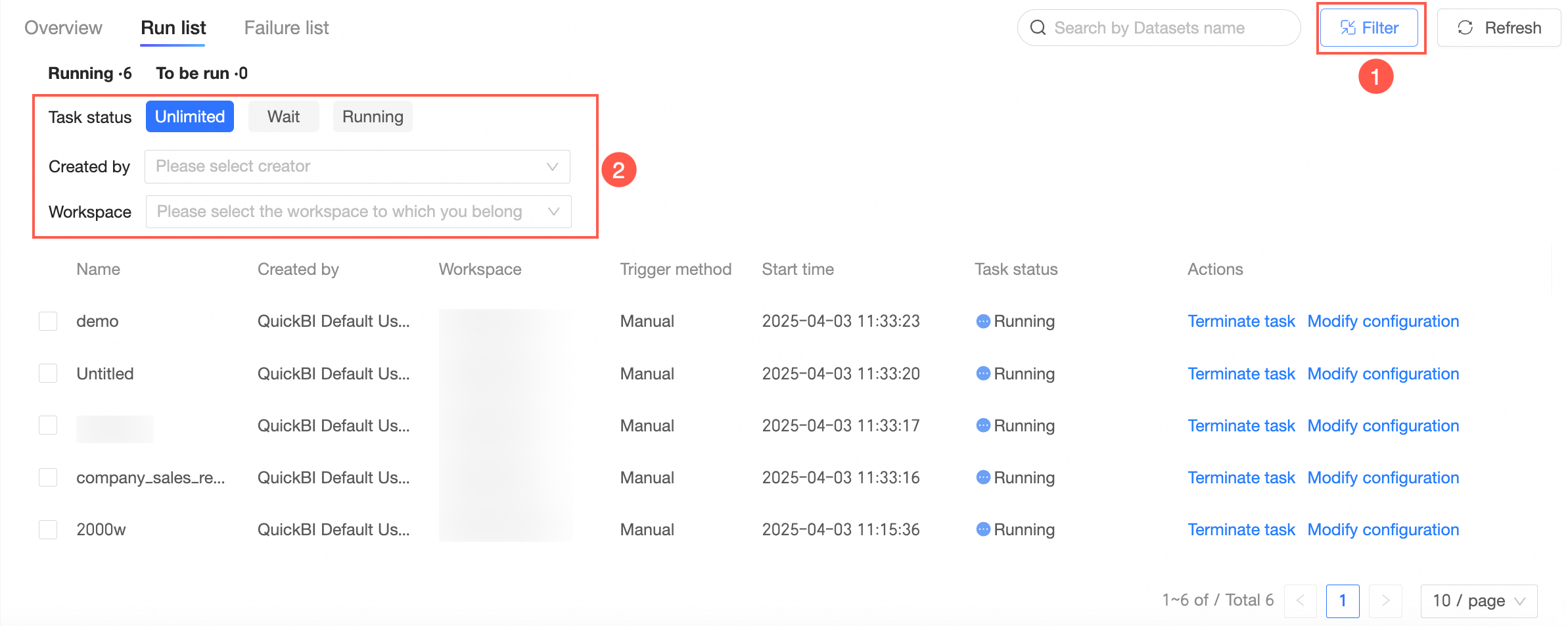Click the running status icon for demo
This screenshot has height=626, width=1568.
click(x=983, y=322)
